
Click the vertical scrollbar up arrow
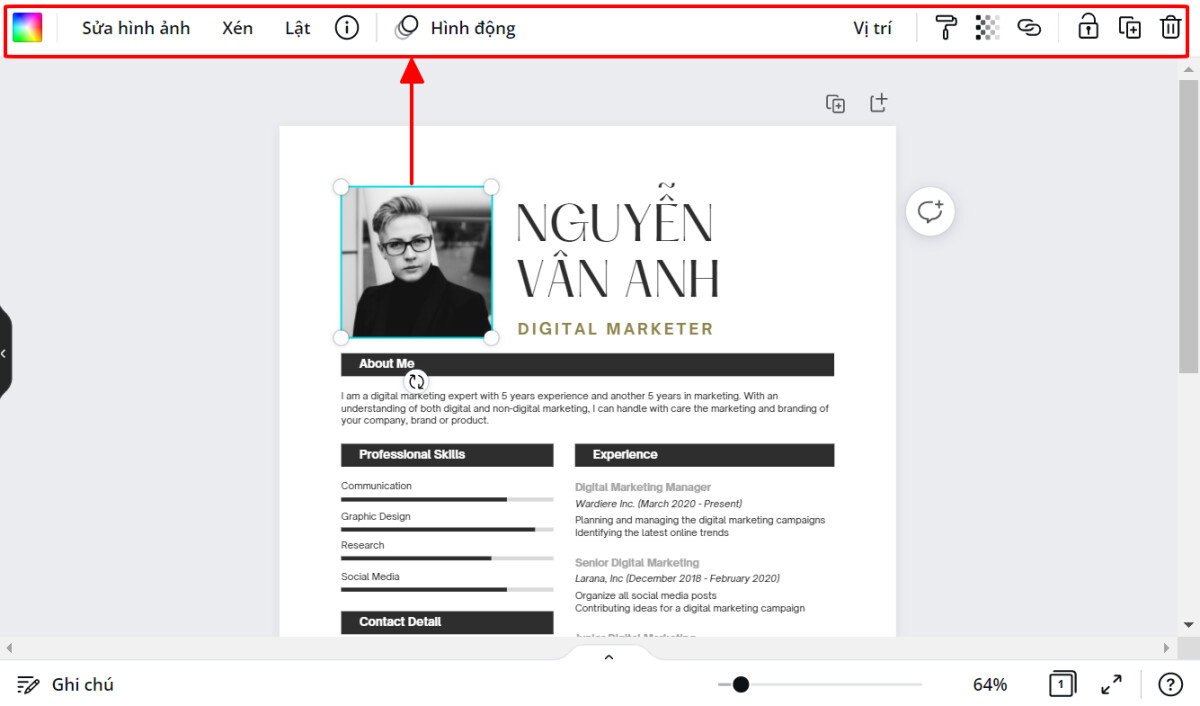coord(1188,69)
